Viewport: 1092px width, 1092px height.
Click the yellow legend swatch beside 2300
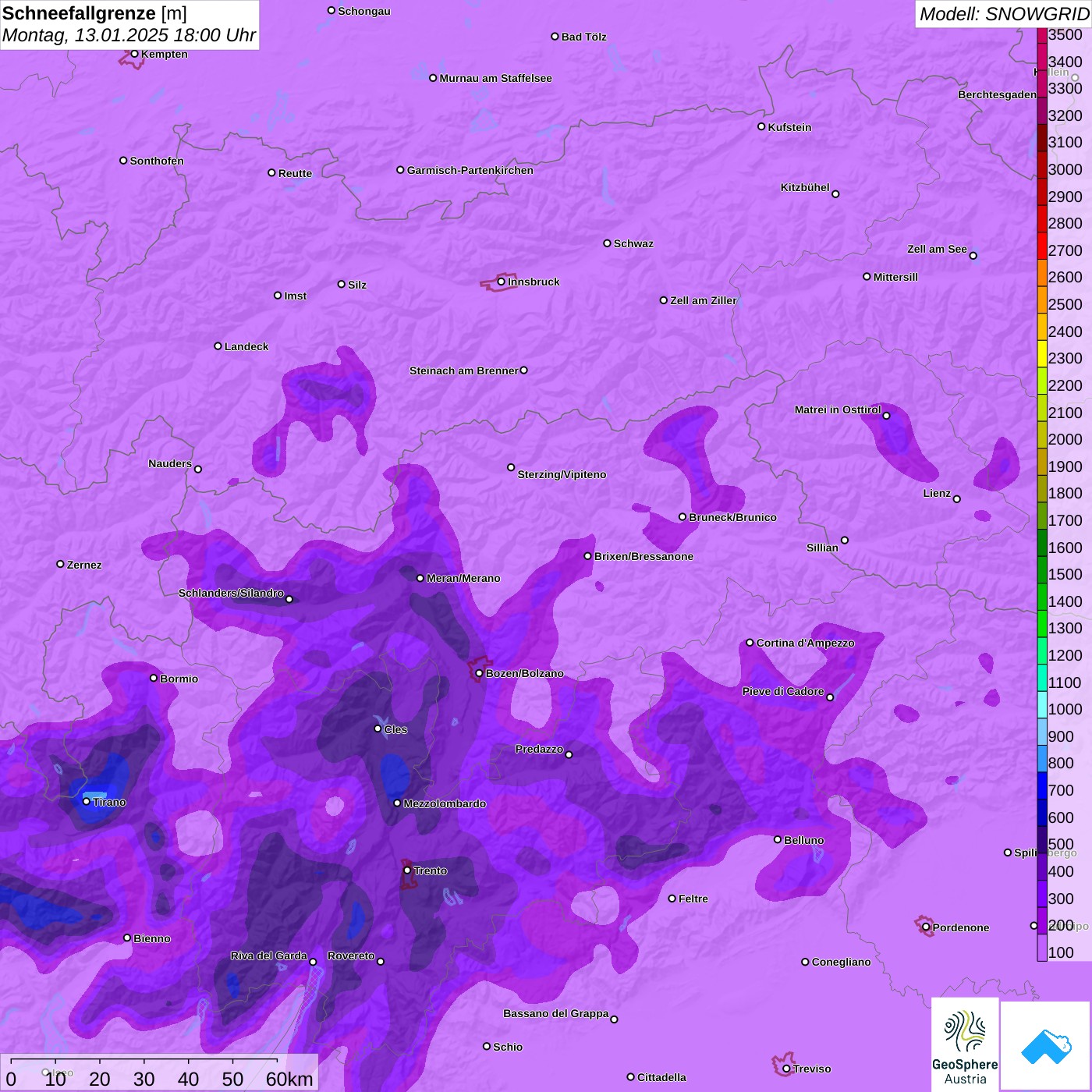(1042, 355)
